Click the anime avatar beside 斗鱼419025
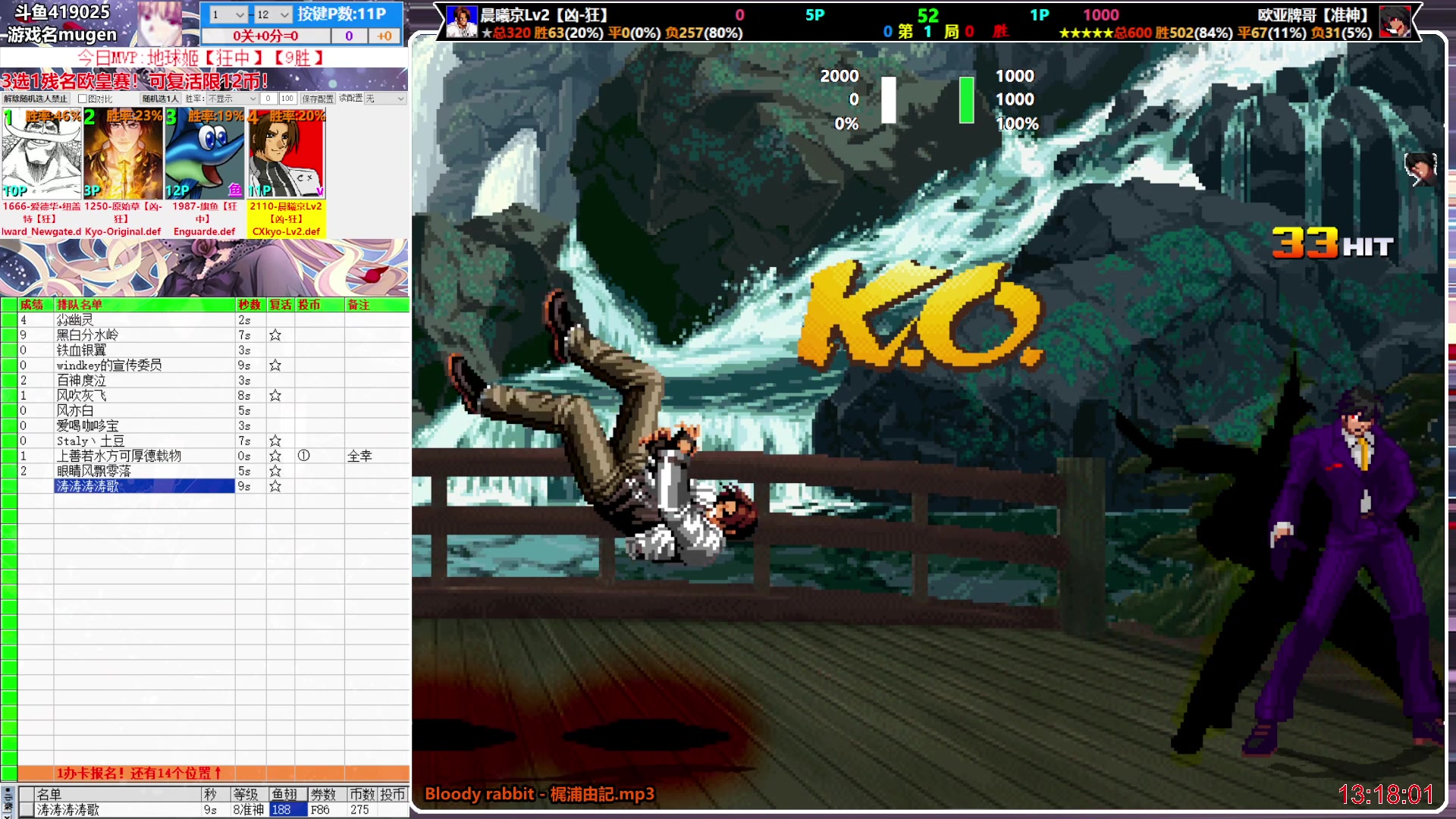The height and width of the screenshot is (819, 1456). (x=161, y=24)
